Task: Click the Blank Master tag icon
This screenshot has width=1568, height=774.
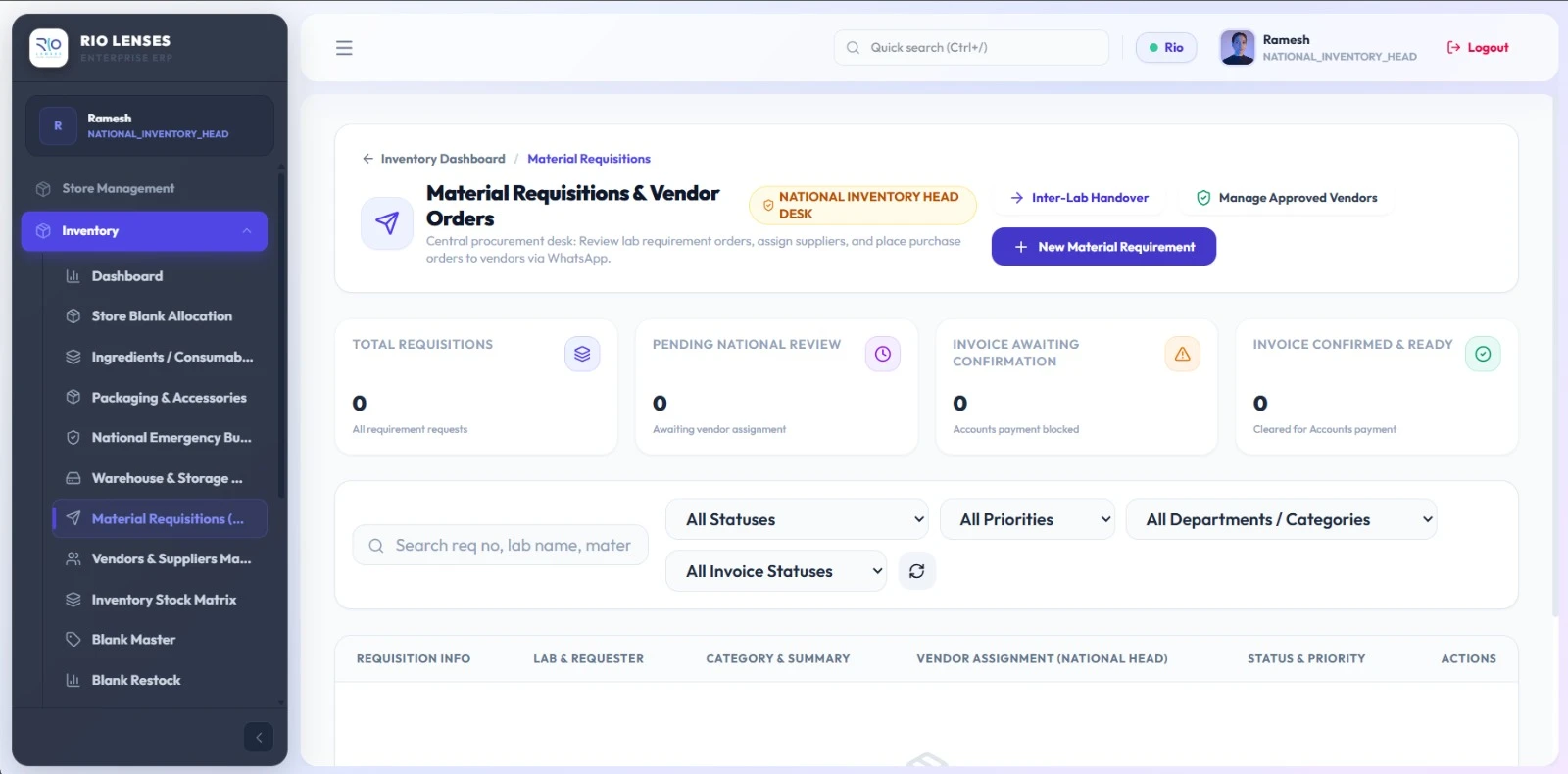Action: [x=73, y=640]
